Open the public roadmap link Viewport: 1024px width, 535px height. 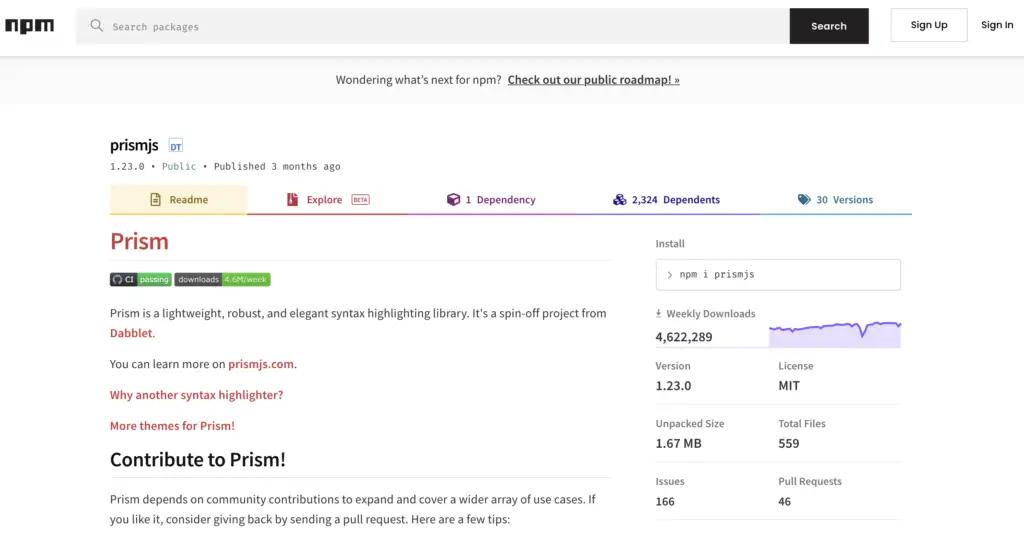[594, 80]
